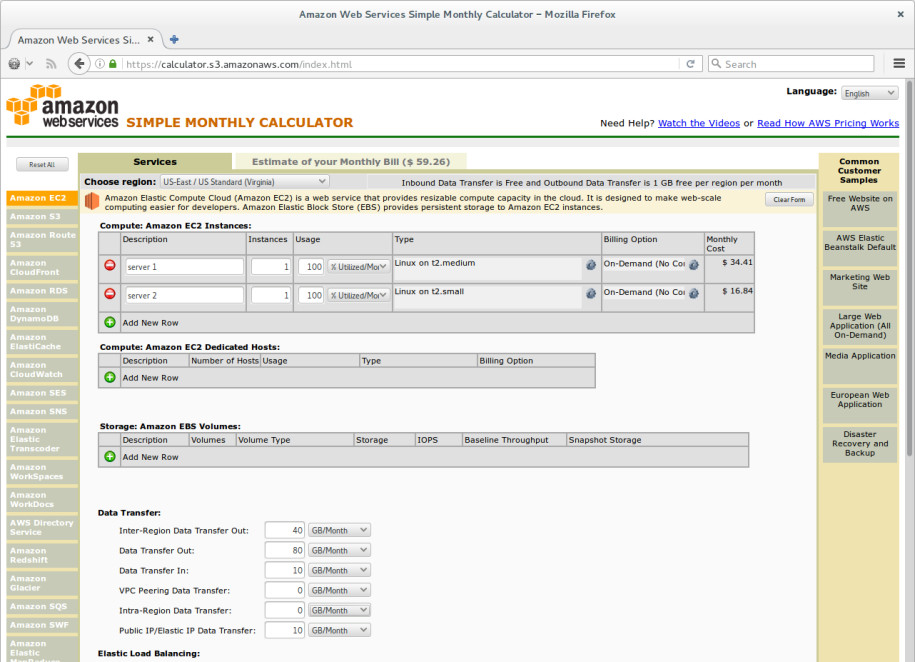Open Amazon DynamoDB service

[42, 314]
